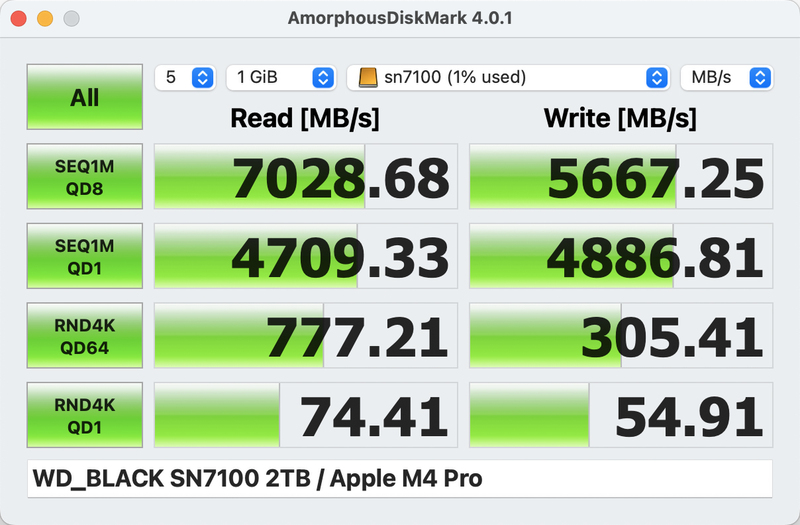Select the 5667.25 SEQ1M QD8 write result
This screenshot has height=525, width=800.
621,177
